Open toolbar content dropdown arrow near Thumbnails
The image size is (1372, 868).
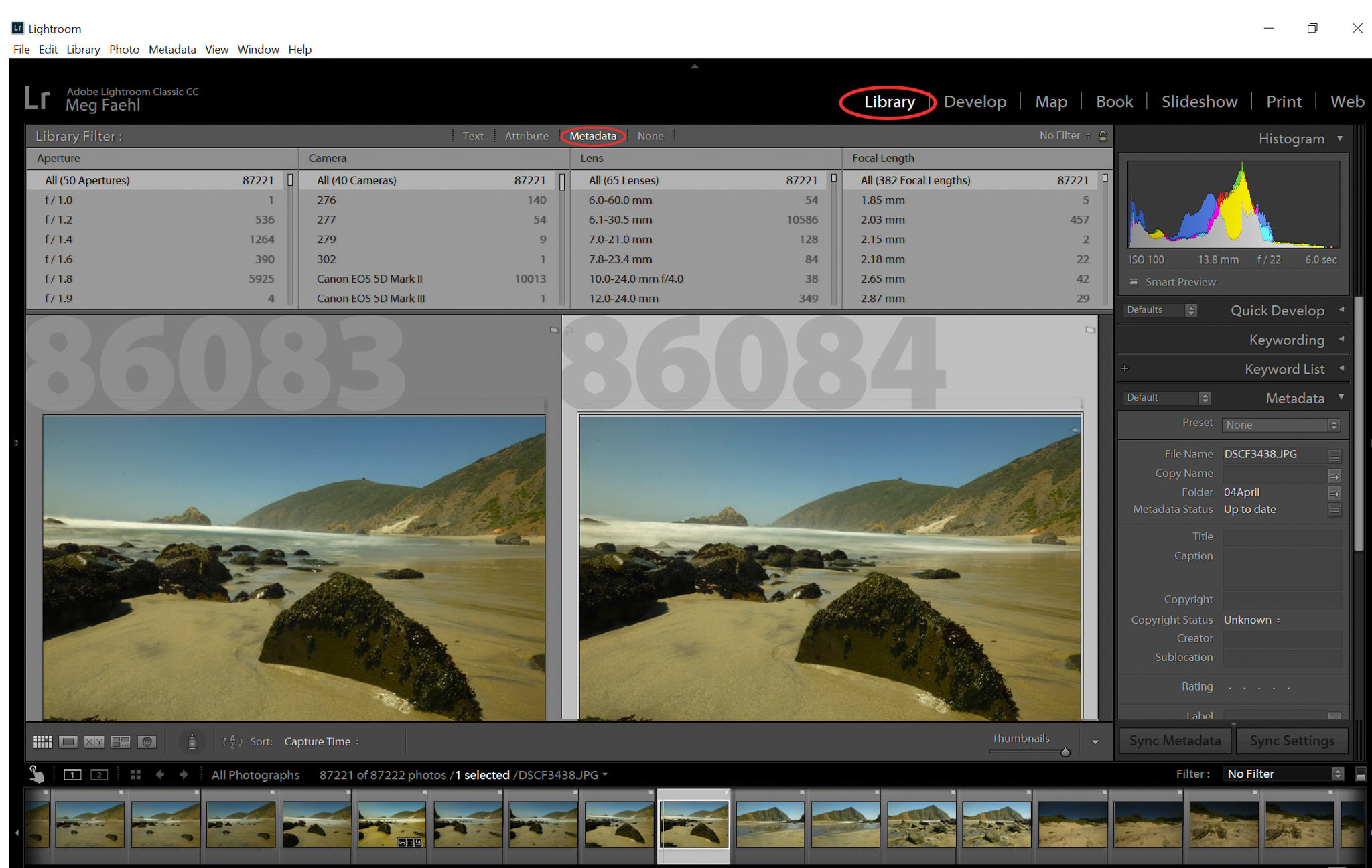1095,742
